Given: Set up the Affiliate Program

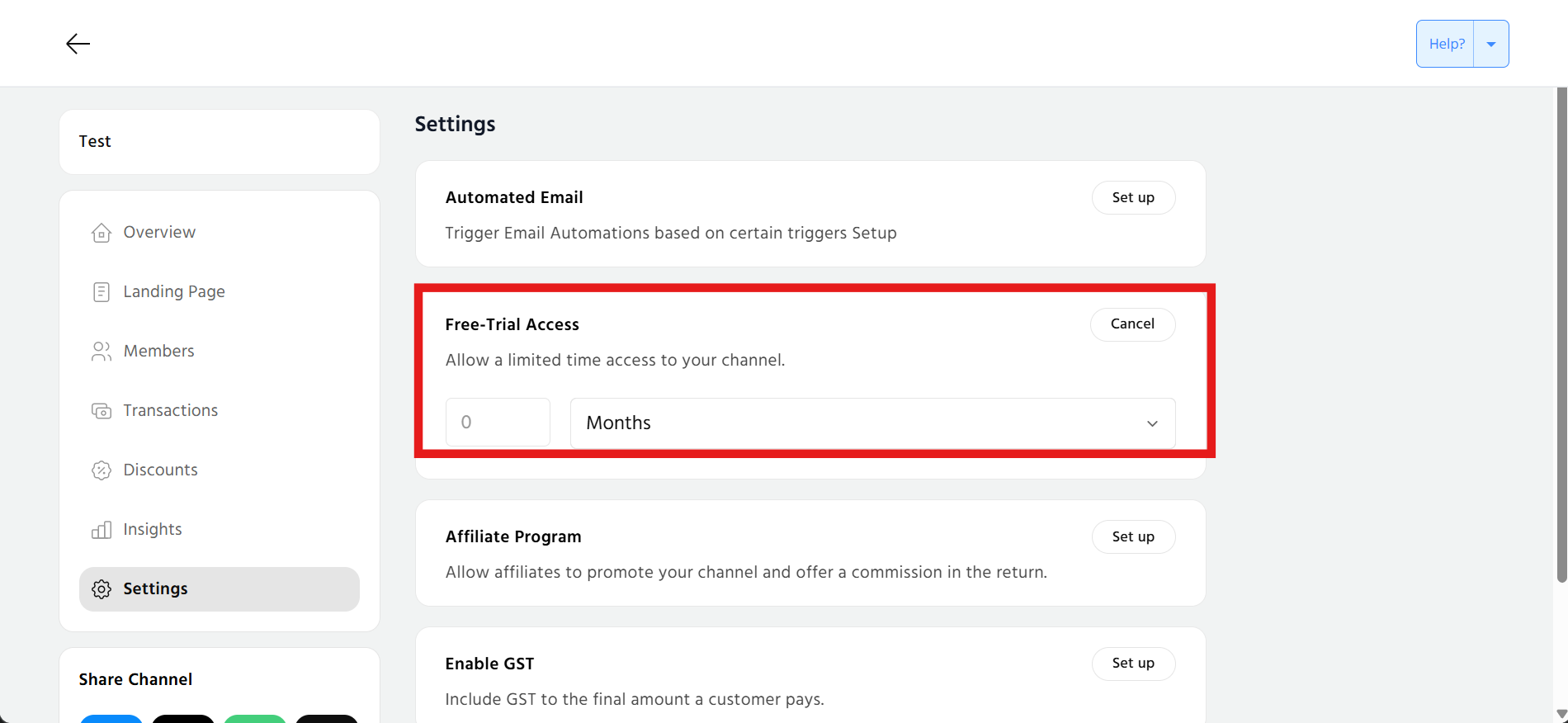Looking at the screenshot, I should pyautogui.click(x=1132, y=537).
